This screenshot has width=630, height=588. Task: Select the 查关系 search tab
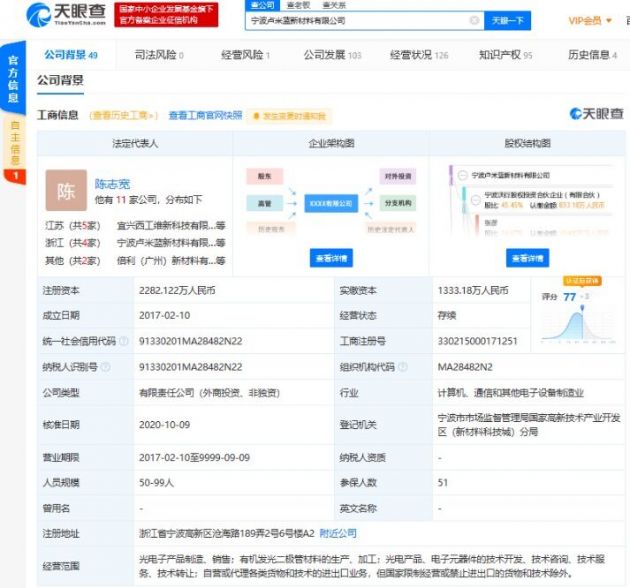point(334,5)
